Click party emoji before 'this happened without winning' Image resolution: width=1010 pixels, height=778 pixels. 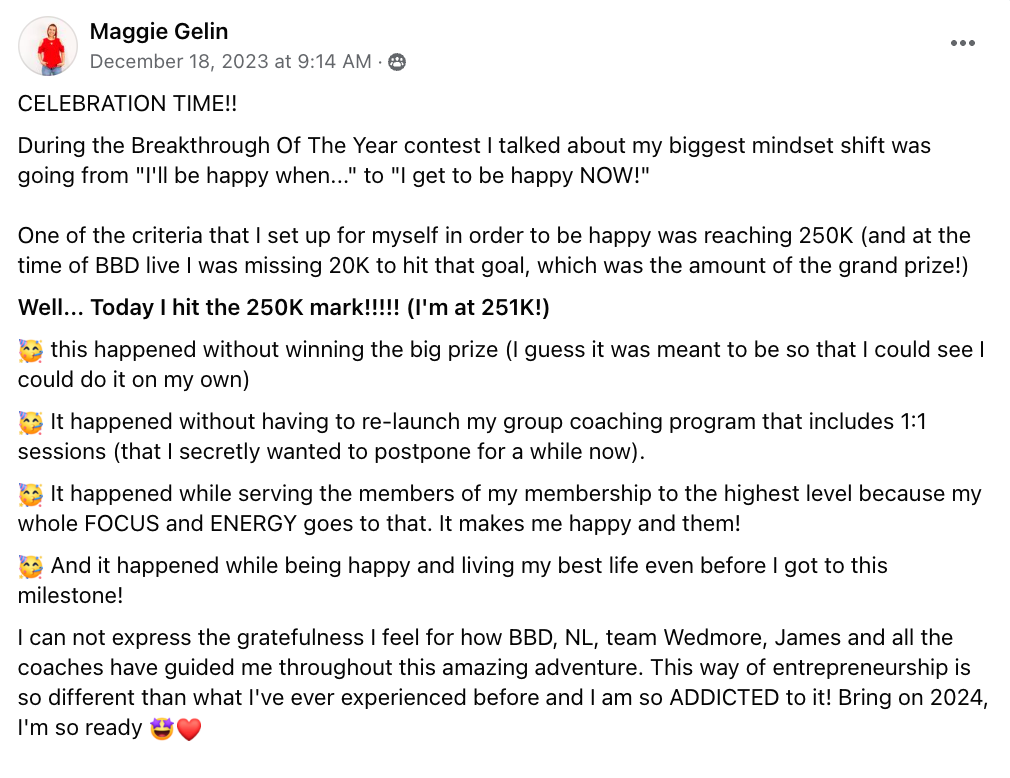pyautogui.click(x=31, y=351)
